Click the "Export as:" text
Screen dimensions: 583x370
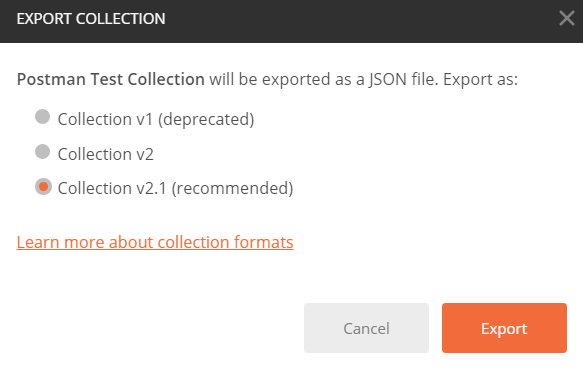click(x=480, y=79)
